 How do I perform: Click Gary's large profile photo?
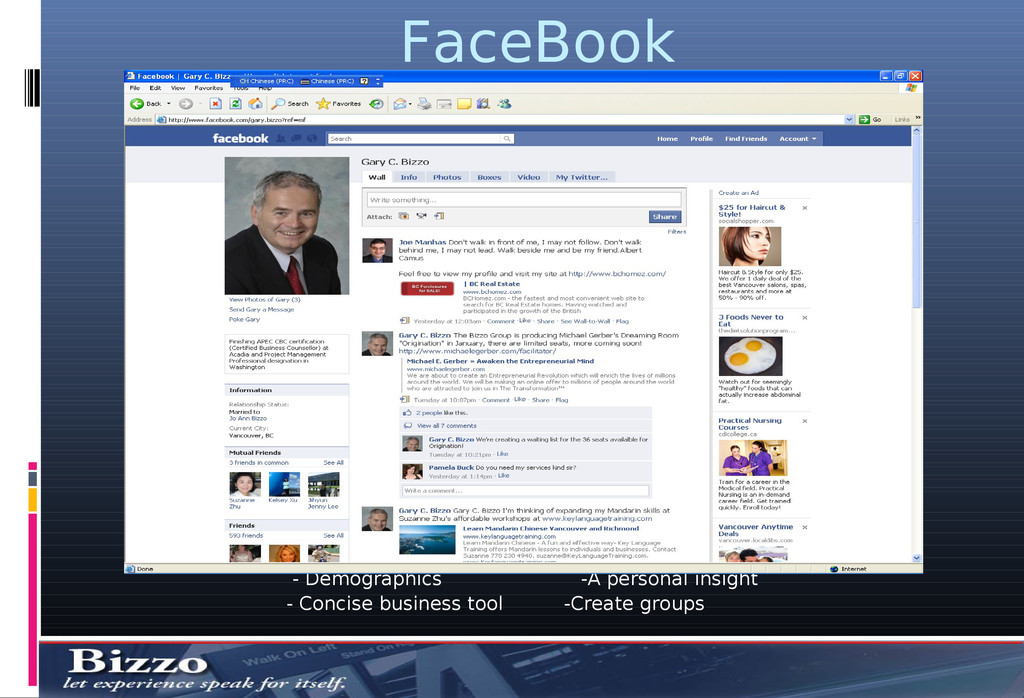[287, 226]
